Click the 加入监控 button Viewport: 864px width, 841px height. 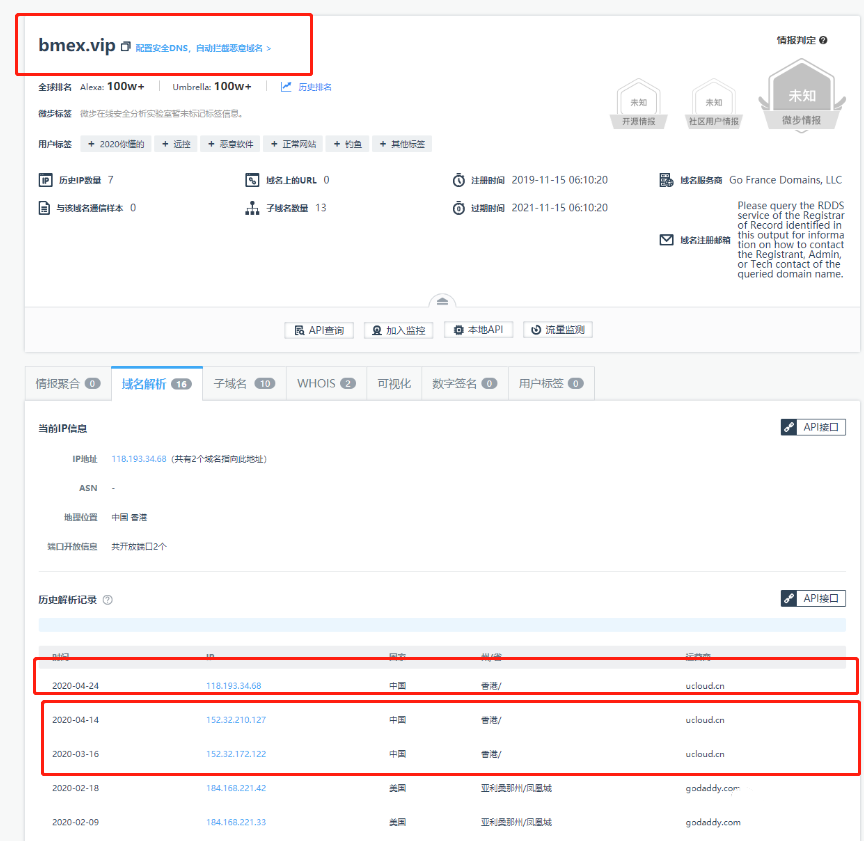(398, 330)
